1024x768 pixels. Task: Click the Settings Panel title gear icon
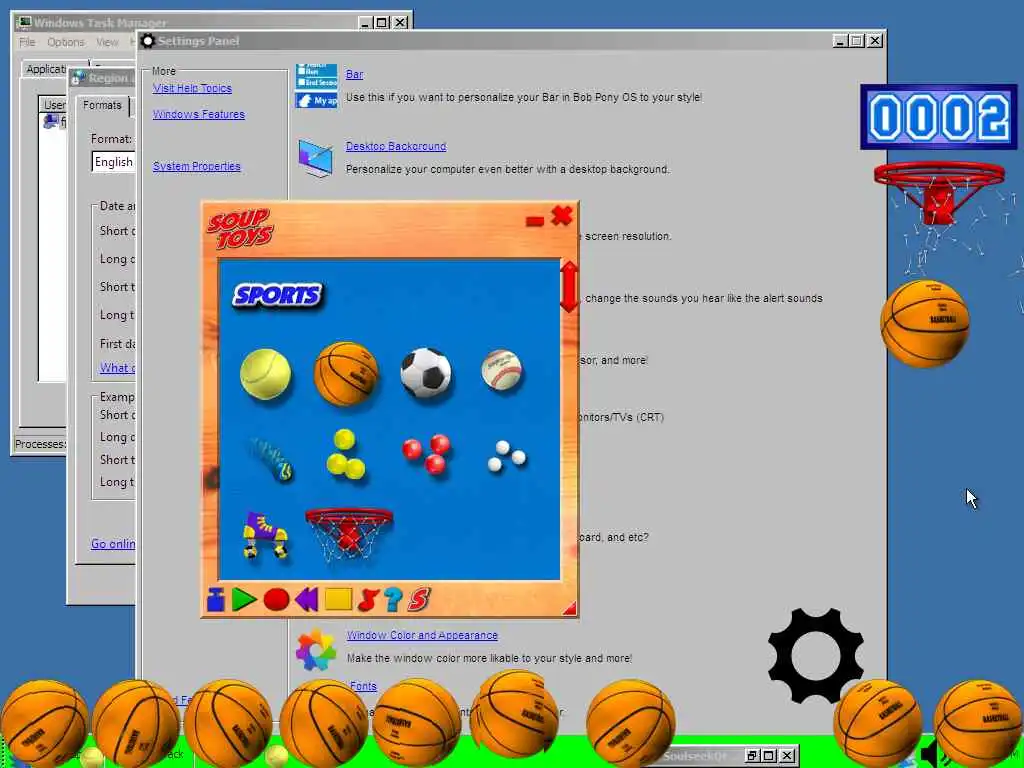[148, 41]
